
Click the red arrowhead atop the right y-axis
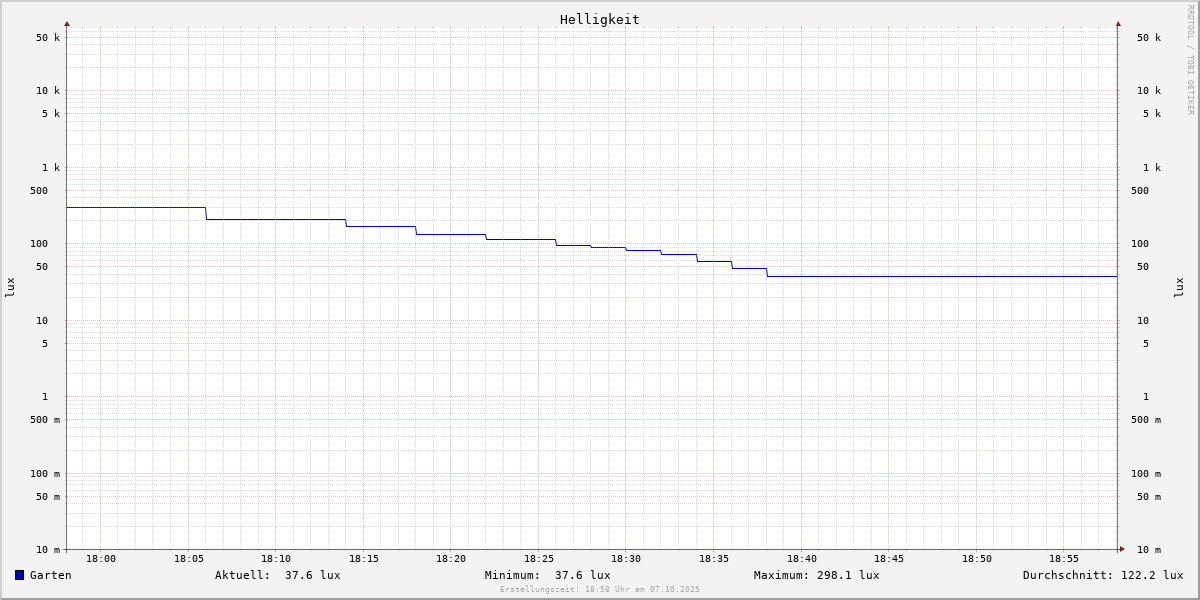[x=1118, y=23]
